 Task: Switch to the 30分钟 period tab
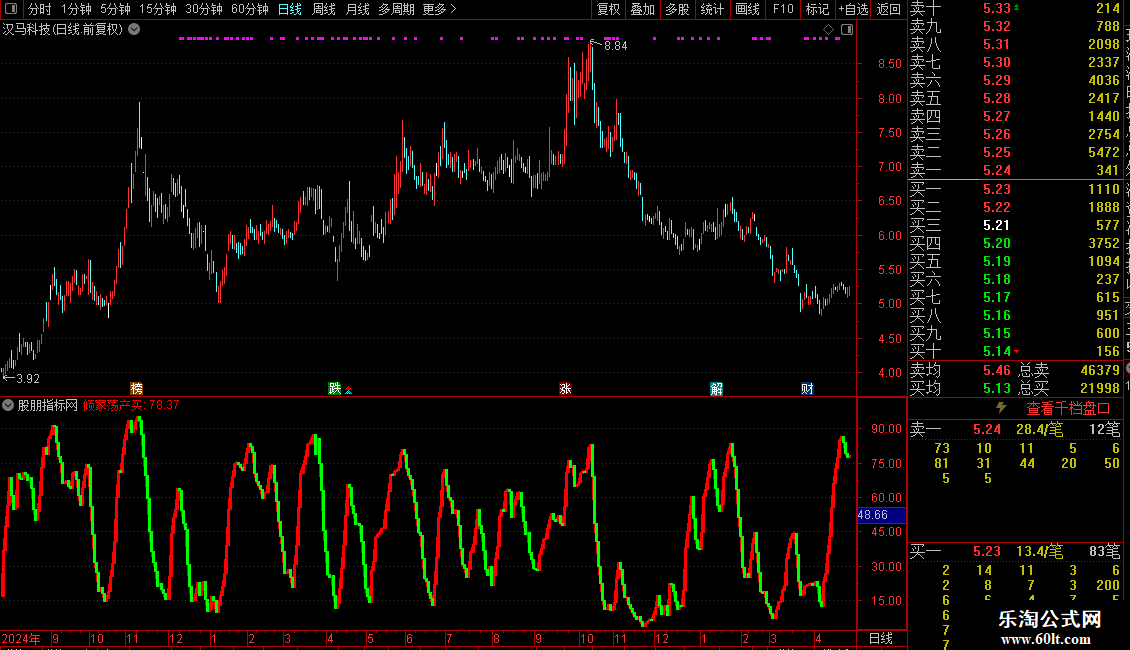click(204, 9)
